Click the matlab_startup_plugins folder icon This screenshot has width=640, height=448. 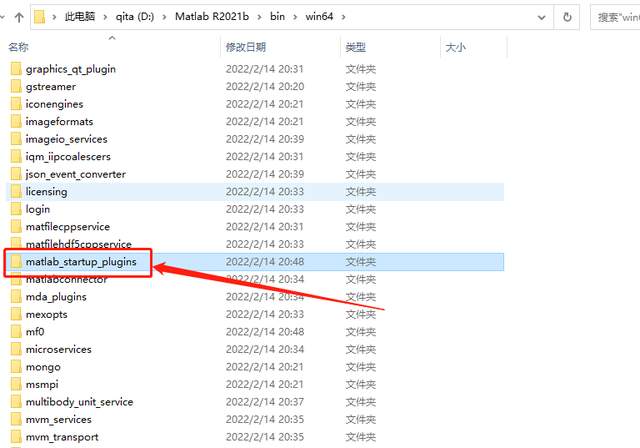point(16,262)
